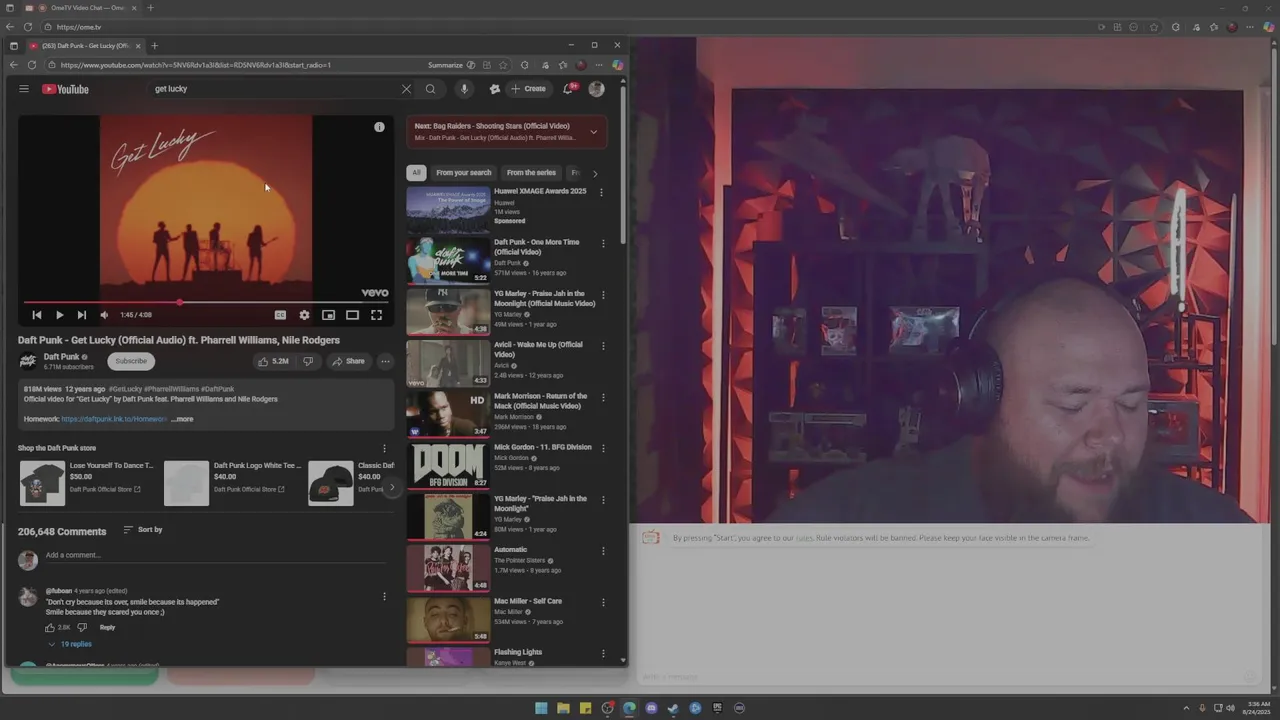
Task: Clear the 'get lucky' search text
Action: point(406,89)
